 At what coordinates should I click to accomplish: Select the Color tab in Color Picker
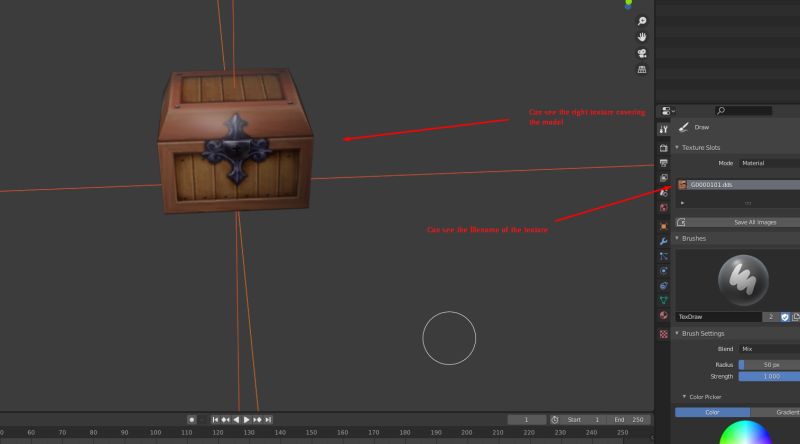712,412
